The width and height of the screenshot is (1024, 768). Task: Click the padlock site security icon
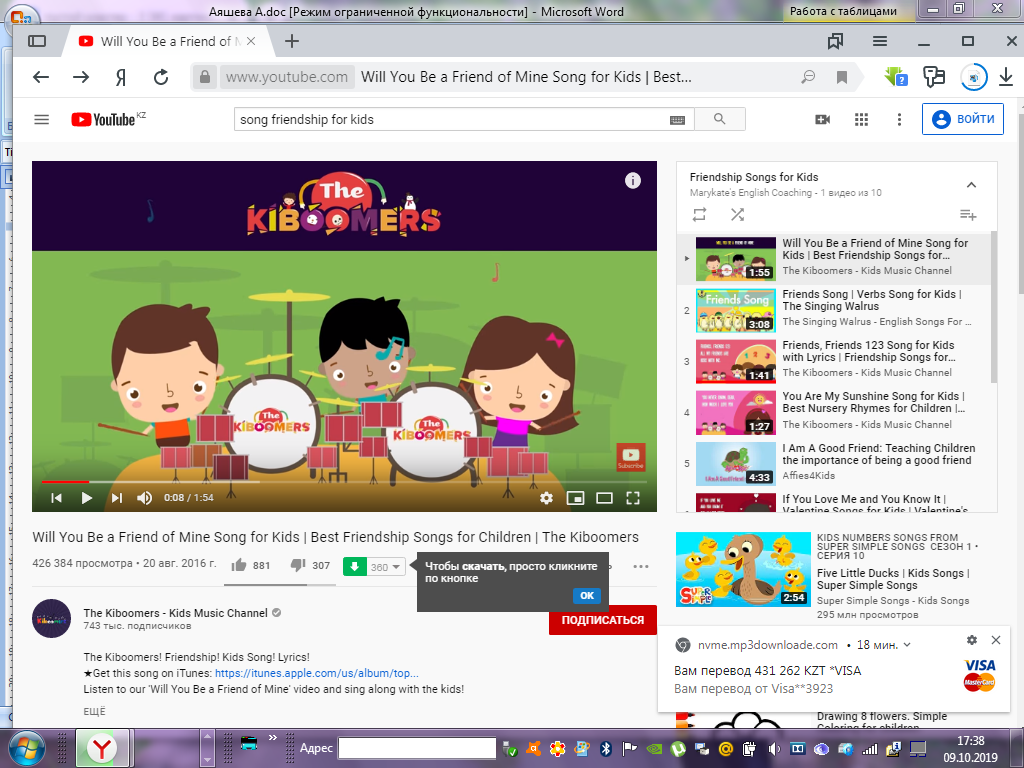(x=204, y=77)
